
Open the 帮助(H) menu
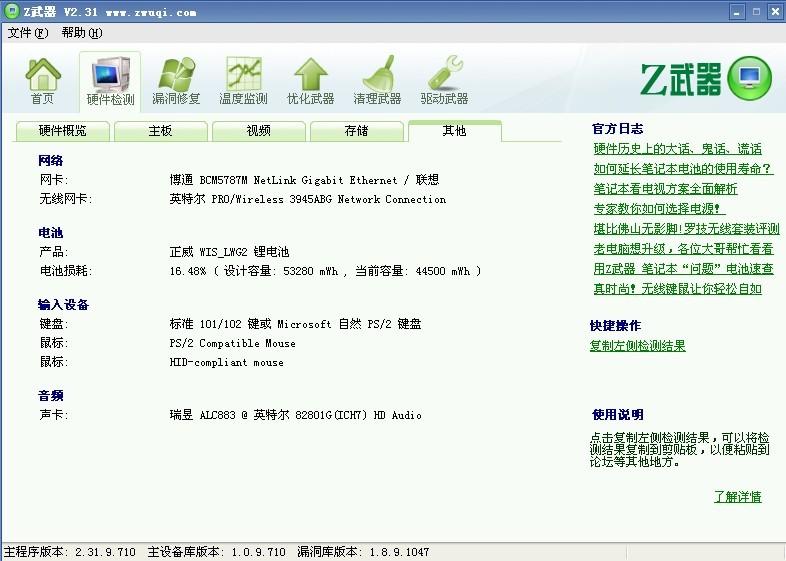click(82, 33)
